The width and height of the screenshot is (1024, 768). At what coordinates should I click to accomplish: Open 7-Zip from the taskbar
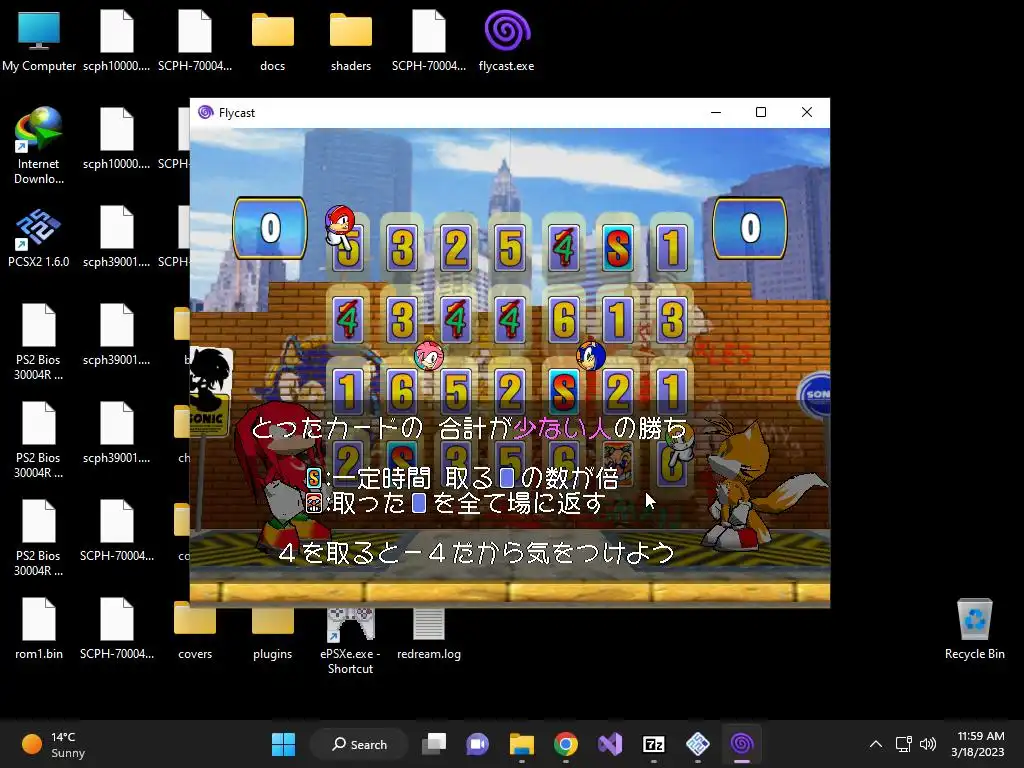654,744
